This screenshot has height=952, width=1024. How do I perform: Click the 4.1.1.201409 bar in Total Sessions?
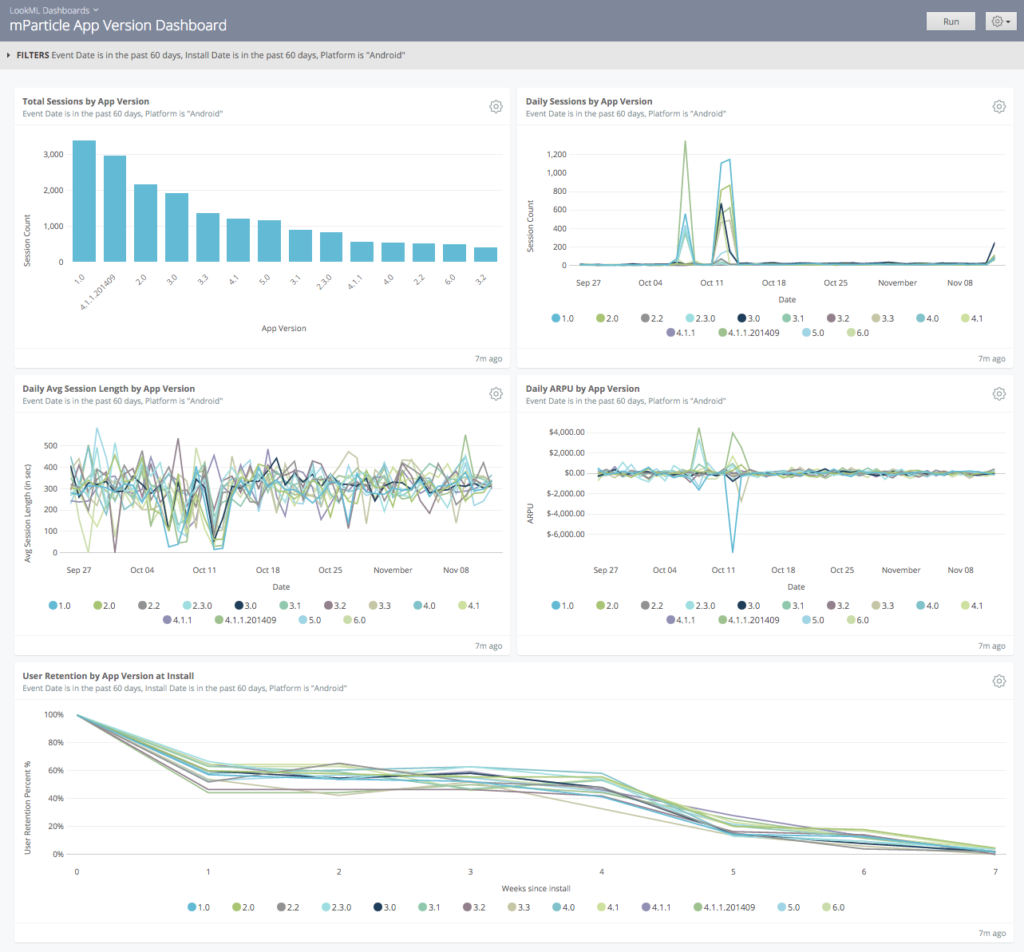pos(115,209)
